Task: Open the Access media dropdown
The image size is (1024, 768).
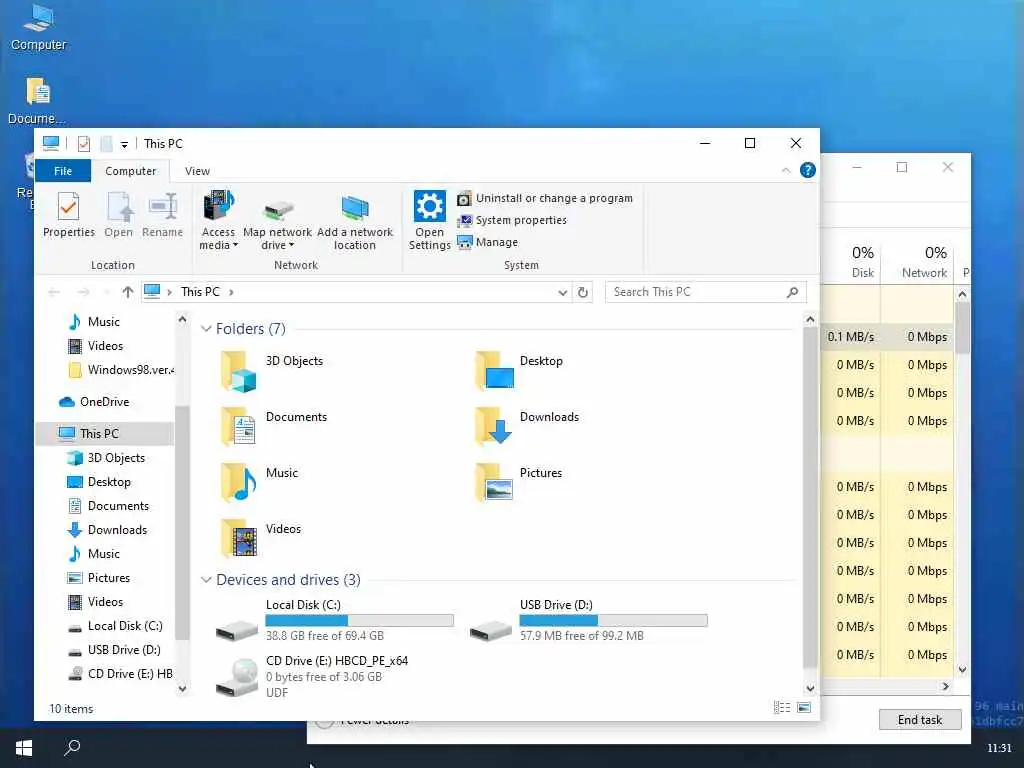Action: [x=218, y=220]
